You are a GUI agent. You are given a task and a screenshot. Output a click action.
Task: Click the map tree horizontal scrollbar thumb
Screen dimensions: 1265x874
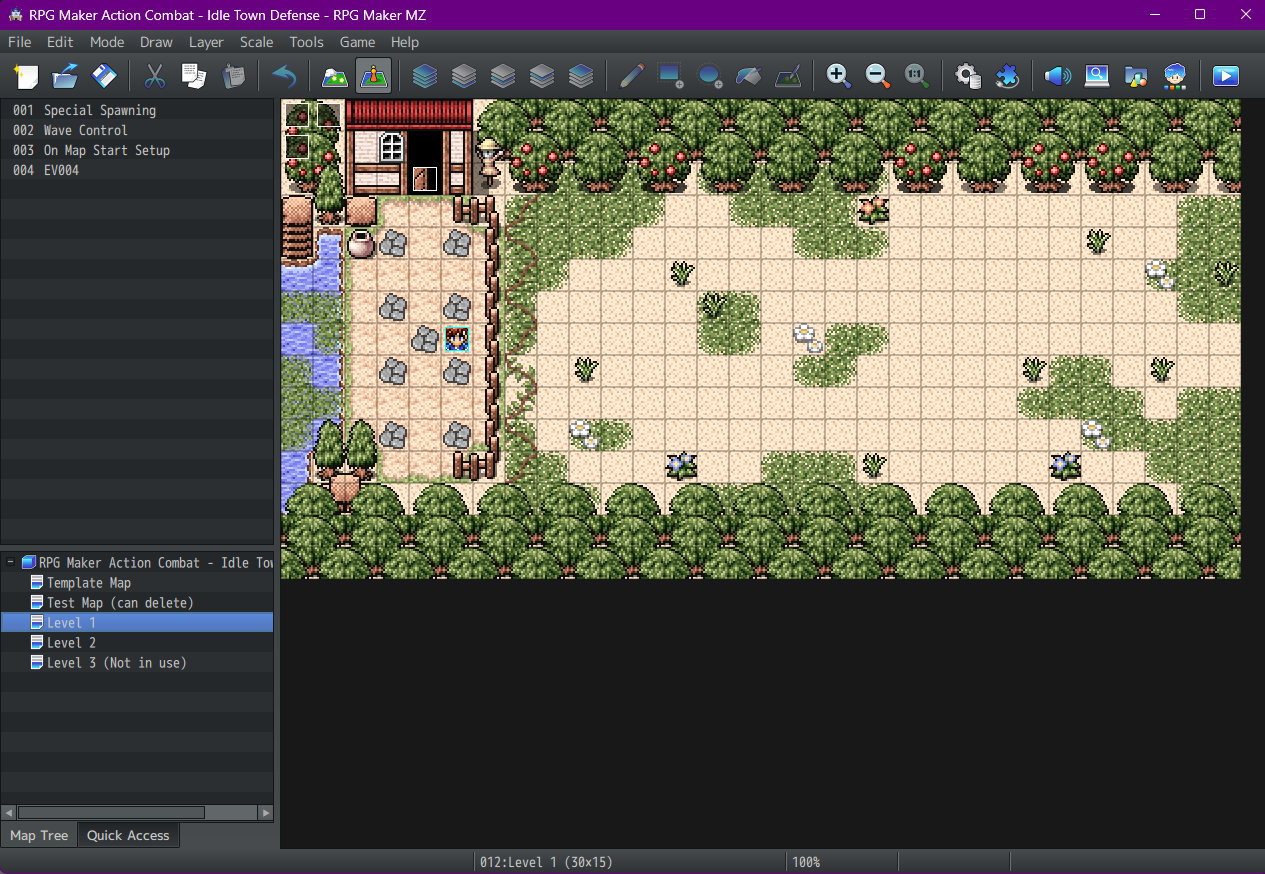(111, 813)
